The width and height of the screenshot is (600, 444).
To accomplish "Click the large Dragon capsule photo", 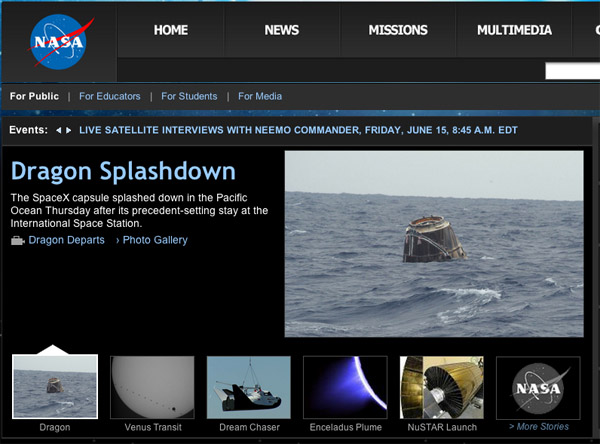I will [x=434, y=244].
